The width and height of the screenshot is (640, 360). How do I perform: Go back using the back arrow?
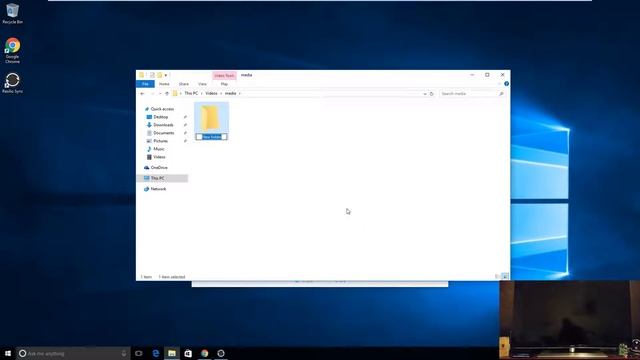coord(142,93)
